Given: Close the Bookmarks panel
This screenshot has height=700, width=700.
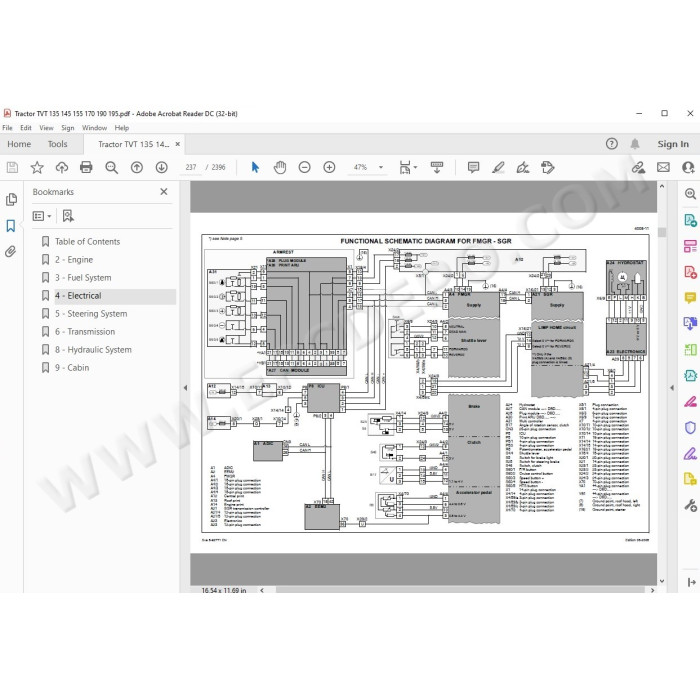Looking at the screenshot, I should (x=164, y=192).
